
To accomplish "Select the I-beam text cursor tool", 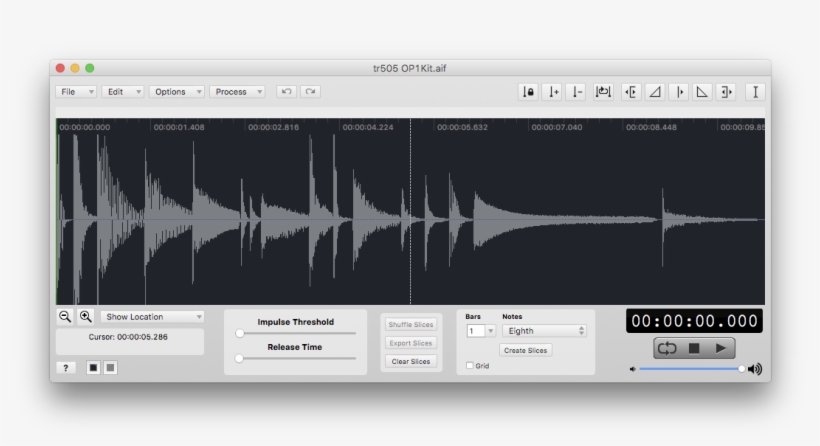I will click(755, 92).
